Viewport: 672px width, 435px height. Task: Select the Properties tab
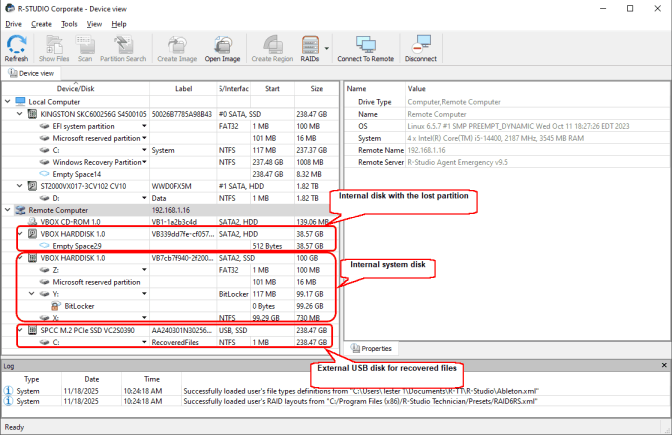tap(374, 348)
